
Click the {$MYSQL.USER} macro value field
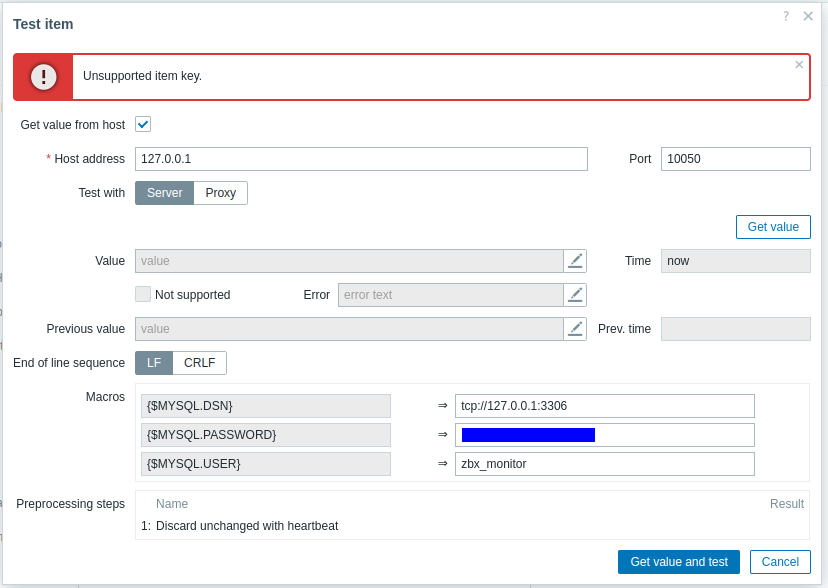coord(604,464)
